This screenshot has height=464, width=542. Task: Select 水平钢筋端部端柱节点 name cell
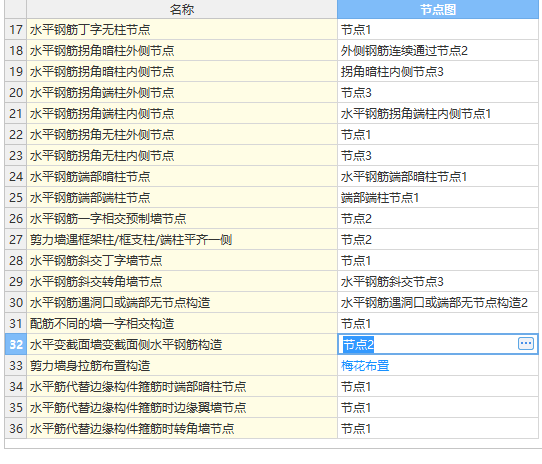[182, 198]
